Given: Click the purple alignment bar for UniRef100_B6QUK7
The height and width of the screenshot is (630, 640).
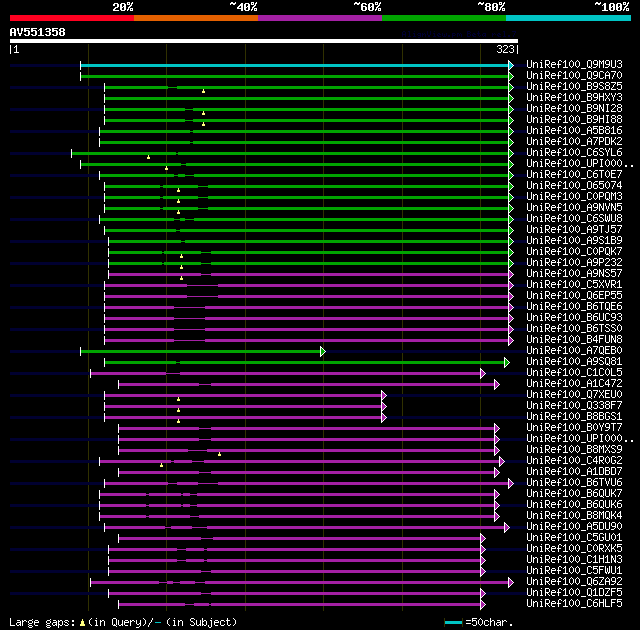Looking at the screenshot, I should [297, 495].
